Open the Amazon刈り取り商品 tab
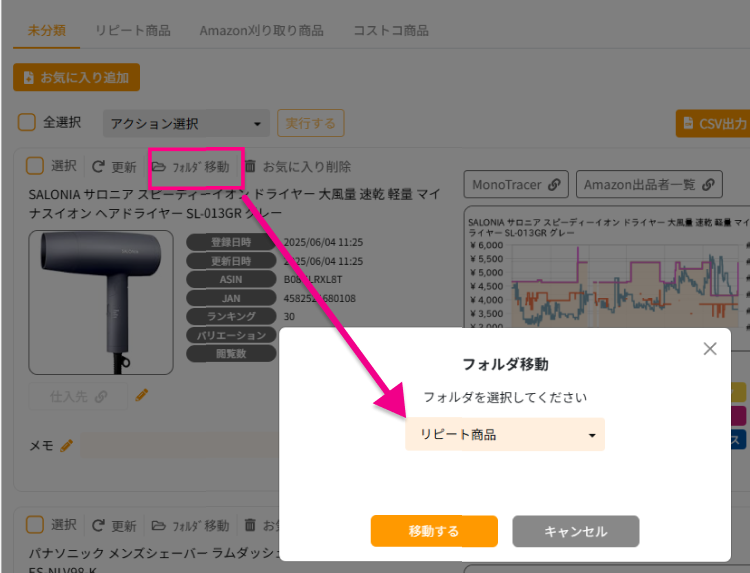The width and height of the screenshot is (750, 573). [x=261, y=31]
